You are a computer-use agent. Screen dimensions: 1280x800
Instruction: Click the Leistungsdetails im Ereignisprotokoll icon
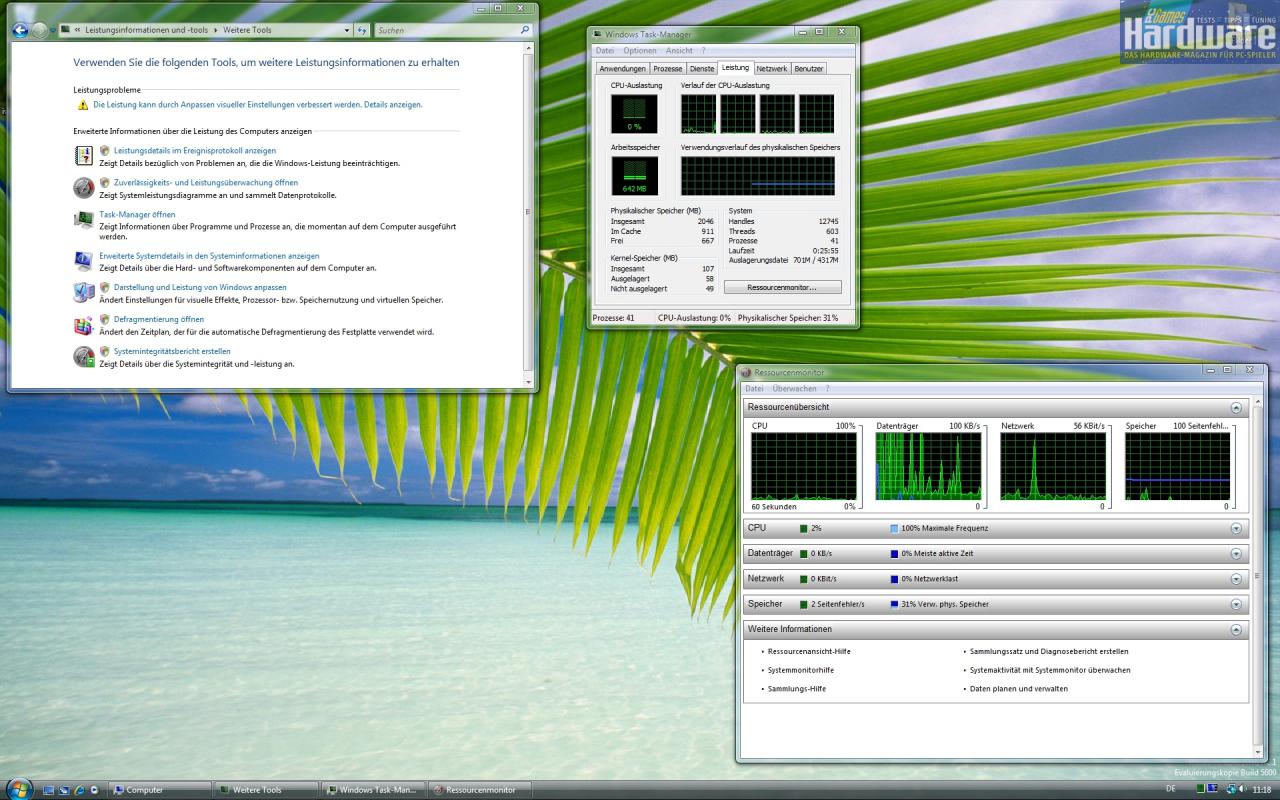pyautogui.click(x=84, y=154)
